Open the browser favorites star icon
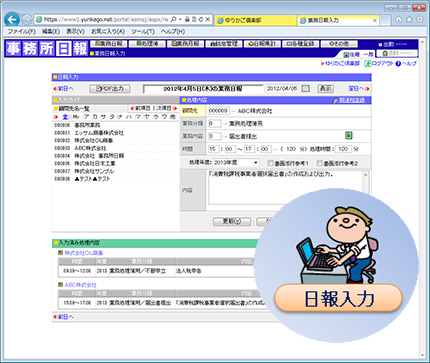 pyautogui.click(x=409, y=20)
